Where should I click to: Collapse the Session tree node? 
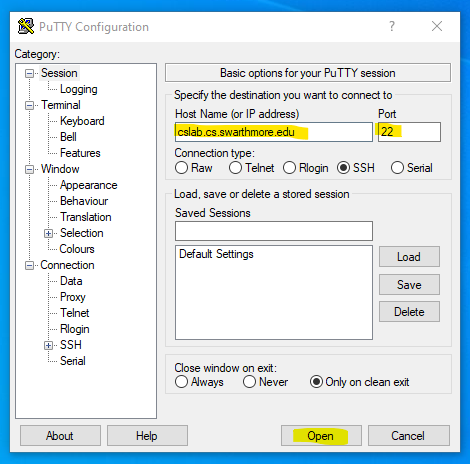pyautogui.click(x=29, y=73)
